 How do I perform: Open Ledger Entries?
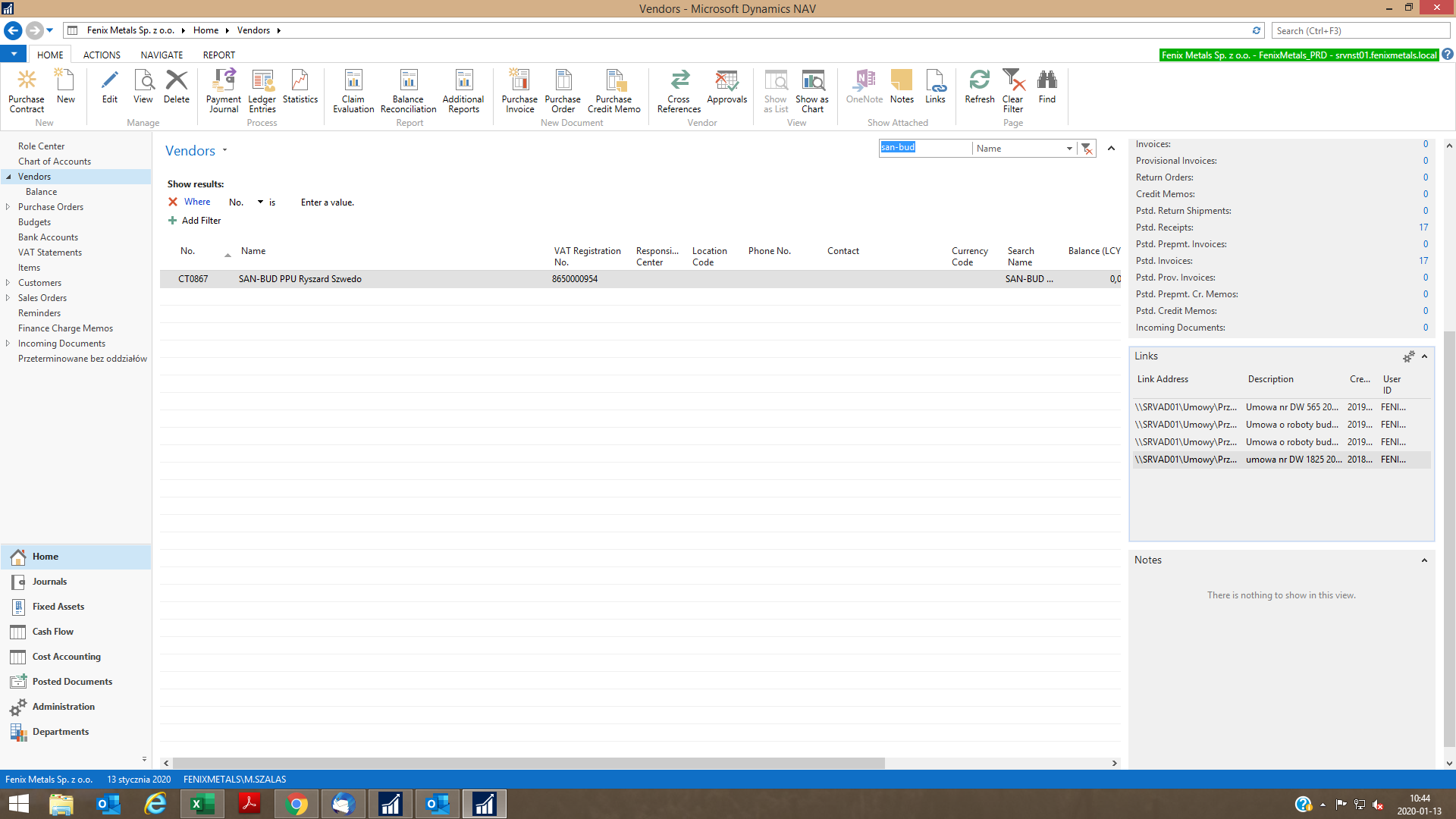262,91
